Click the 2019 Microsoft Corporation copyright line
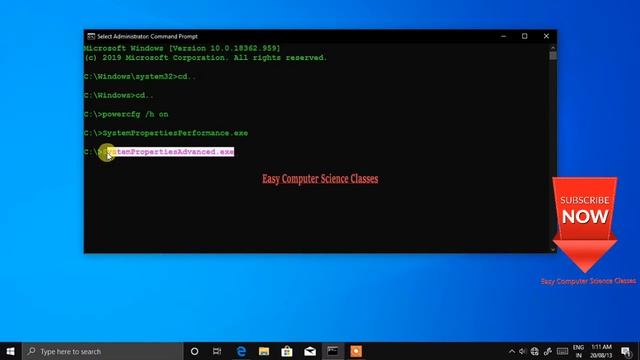The height and width of the screenshot is (360, 640). click(x=205, y=58)
